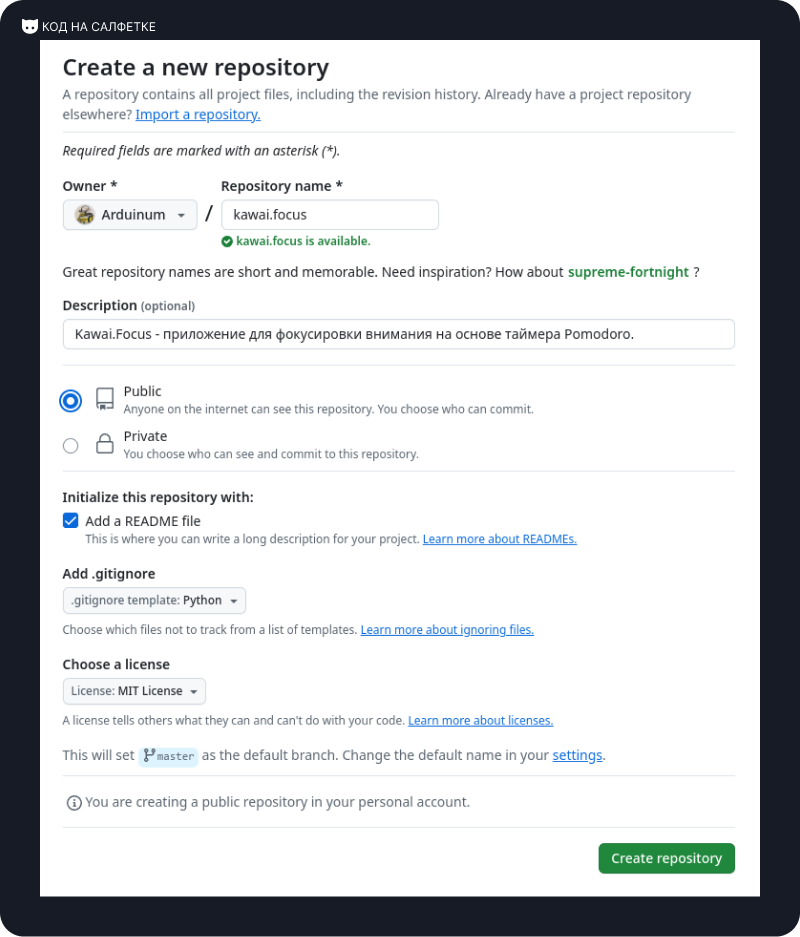Screen dimensions: 800x937
Task: Click the cat logo icon at top
Action: click(29, 26)
